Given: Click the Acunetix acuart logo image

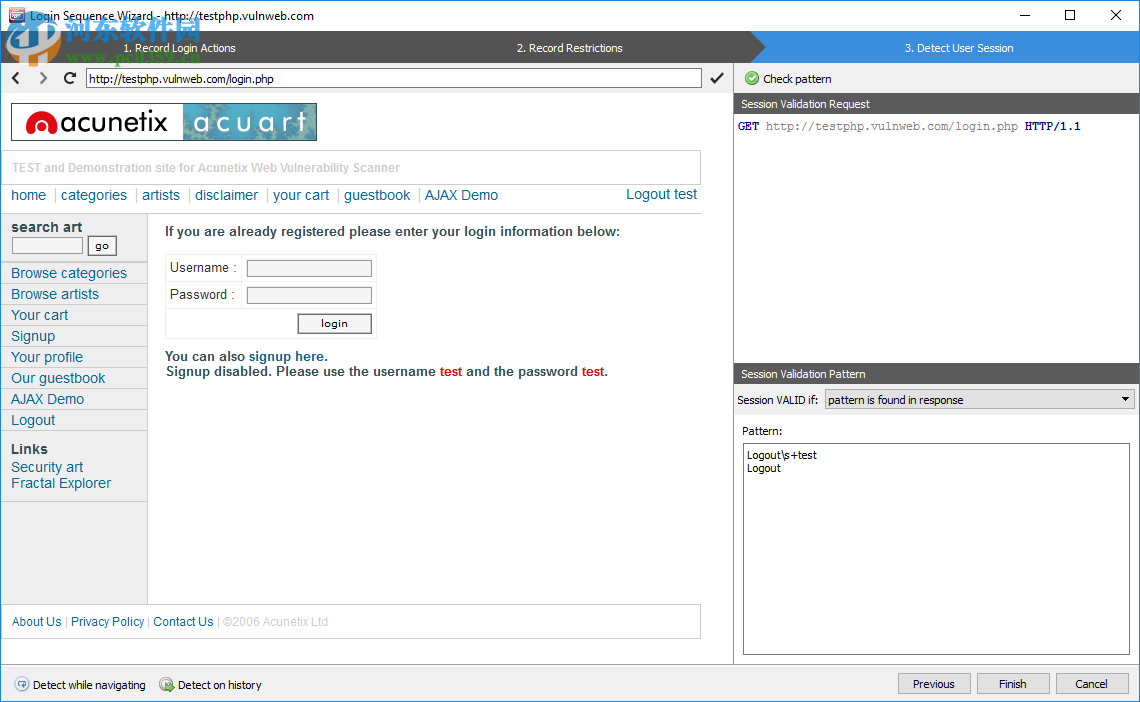Looking at the screenshot, I should (x=164, y=122).
